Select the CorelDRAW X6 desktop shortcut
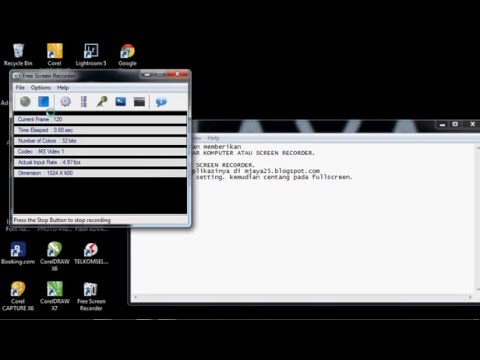 coord(55,256)
